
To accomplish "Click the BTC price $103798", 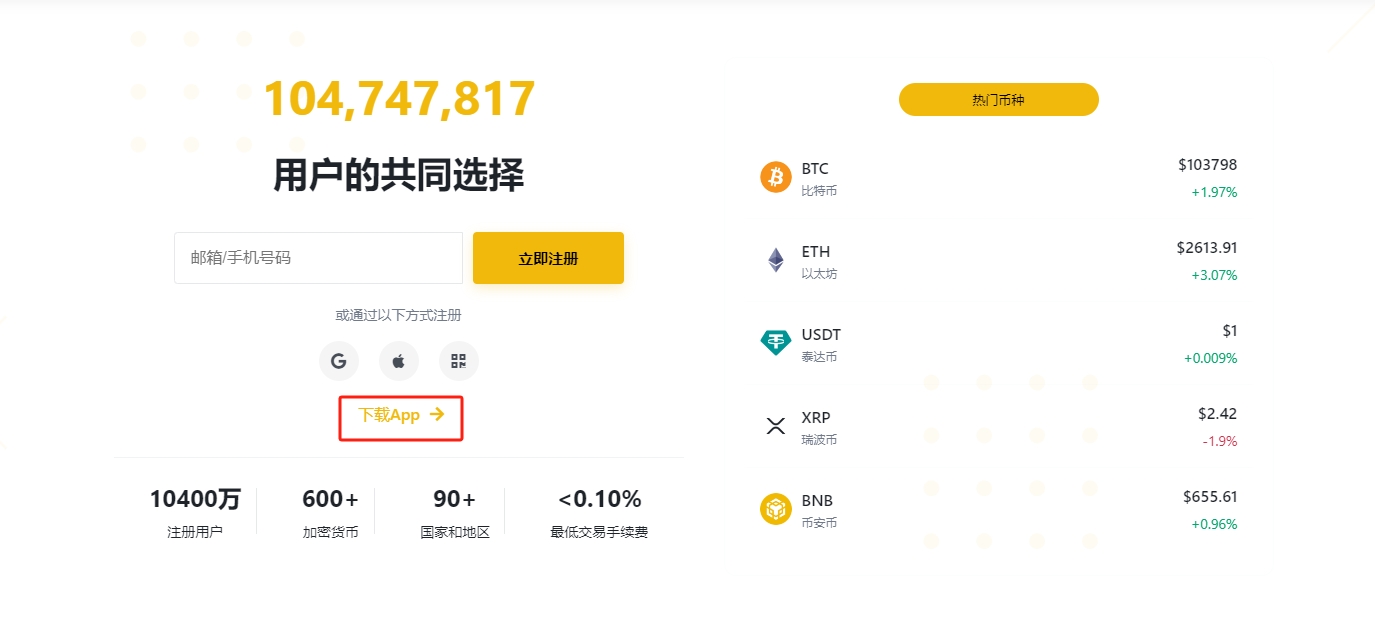I will tap(1207, 164).
